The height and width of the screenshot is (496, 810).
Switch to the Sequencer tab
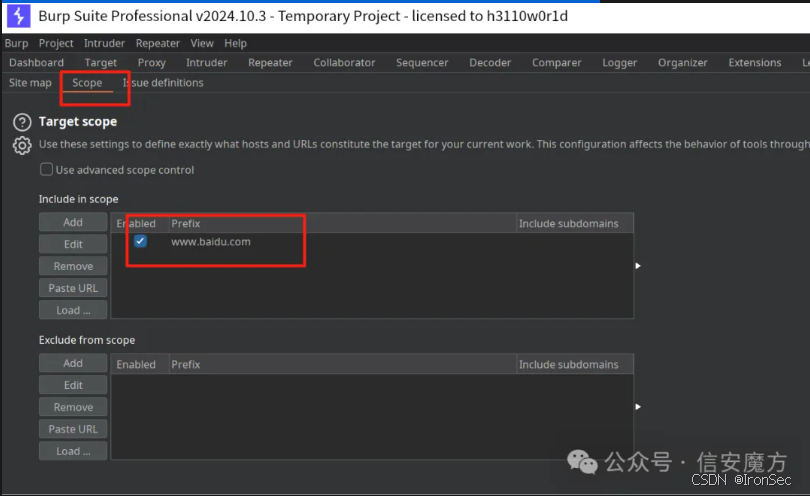click(x=422, y=63)
